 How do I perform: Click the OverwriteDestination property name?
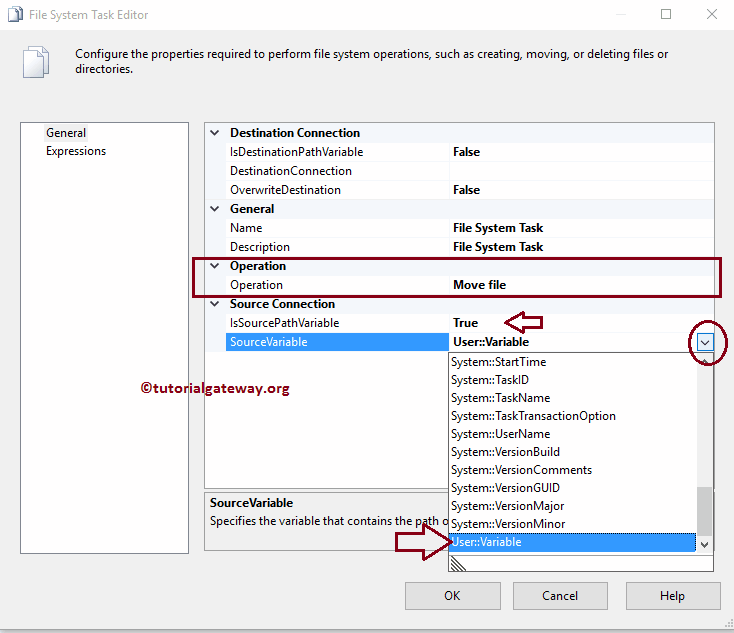click(x=285, y=190)
